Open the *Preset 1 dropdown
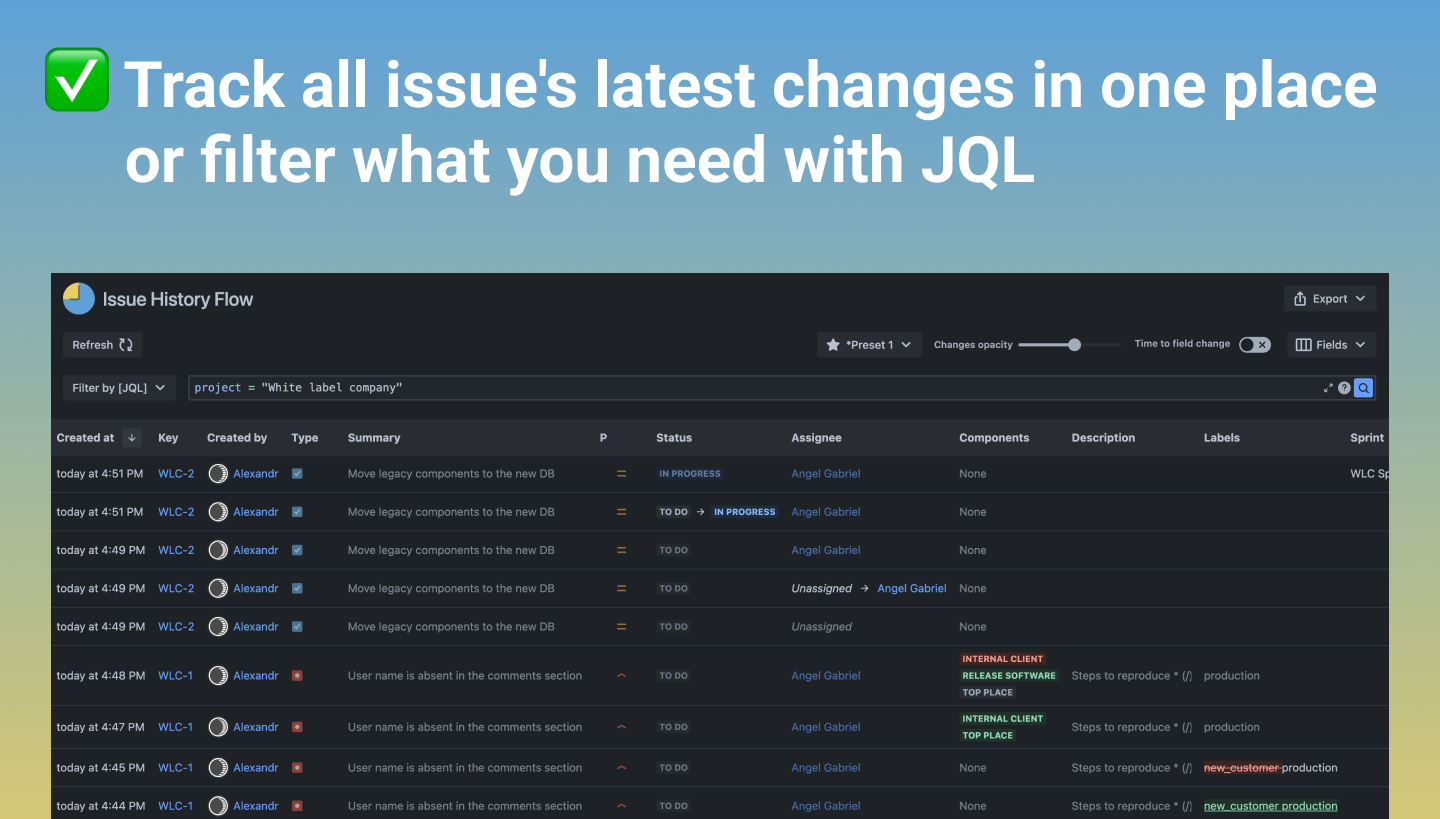 pyautogui.click(x=869, y=345)
